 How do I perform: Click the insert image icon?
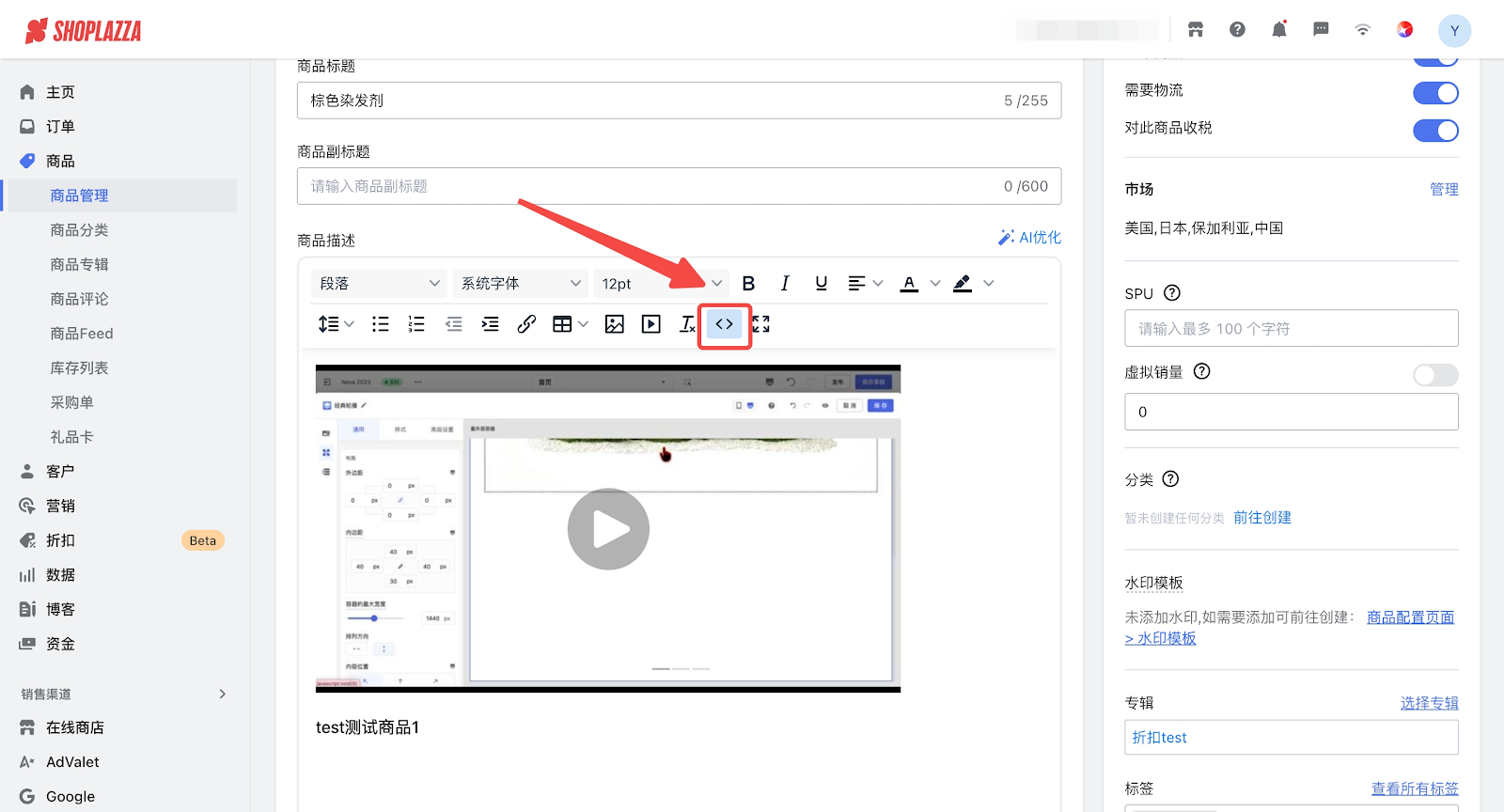point(614,324)
